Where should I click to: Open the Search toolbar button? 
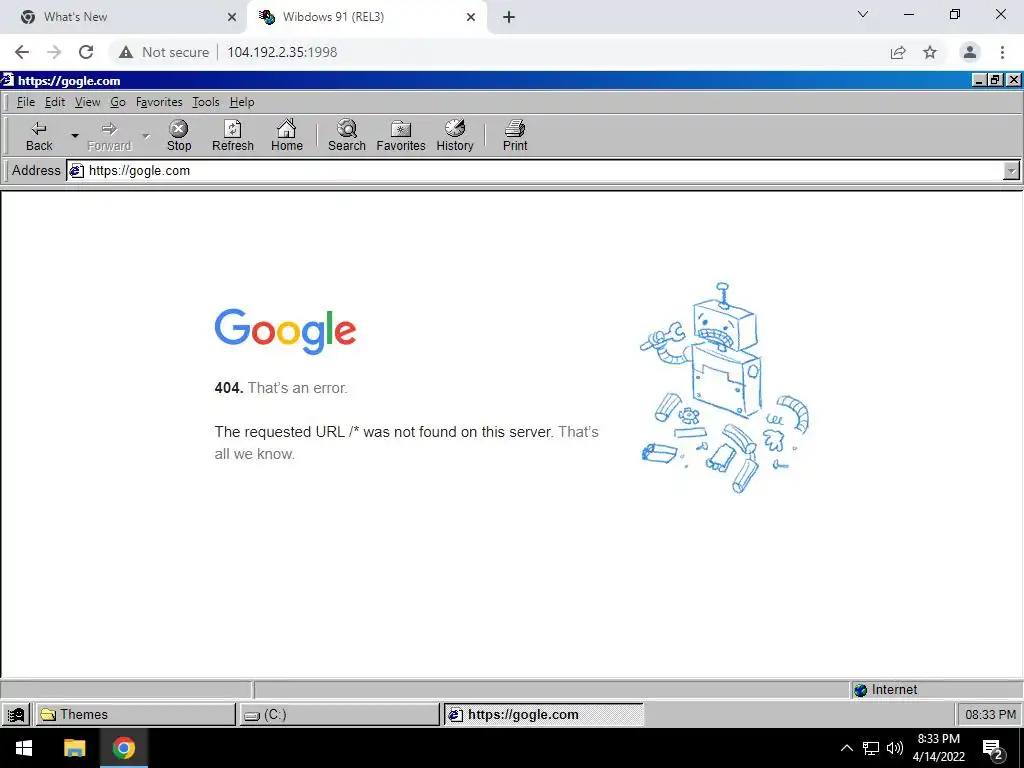click(x=347, y=136)
